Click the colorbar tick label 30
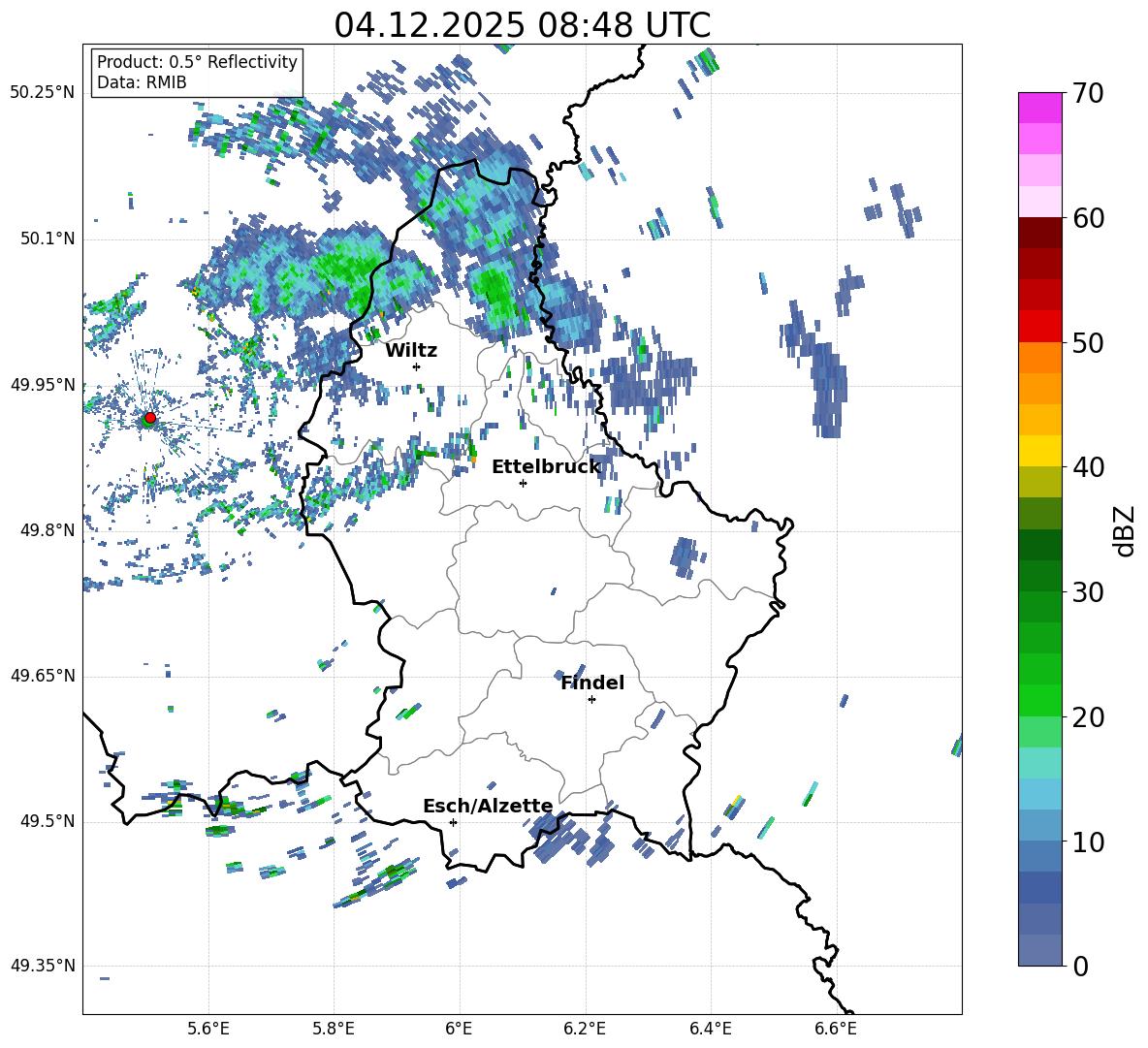The width and height of the screenshot is (1148, 1048). 1088,592
